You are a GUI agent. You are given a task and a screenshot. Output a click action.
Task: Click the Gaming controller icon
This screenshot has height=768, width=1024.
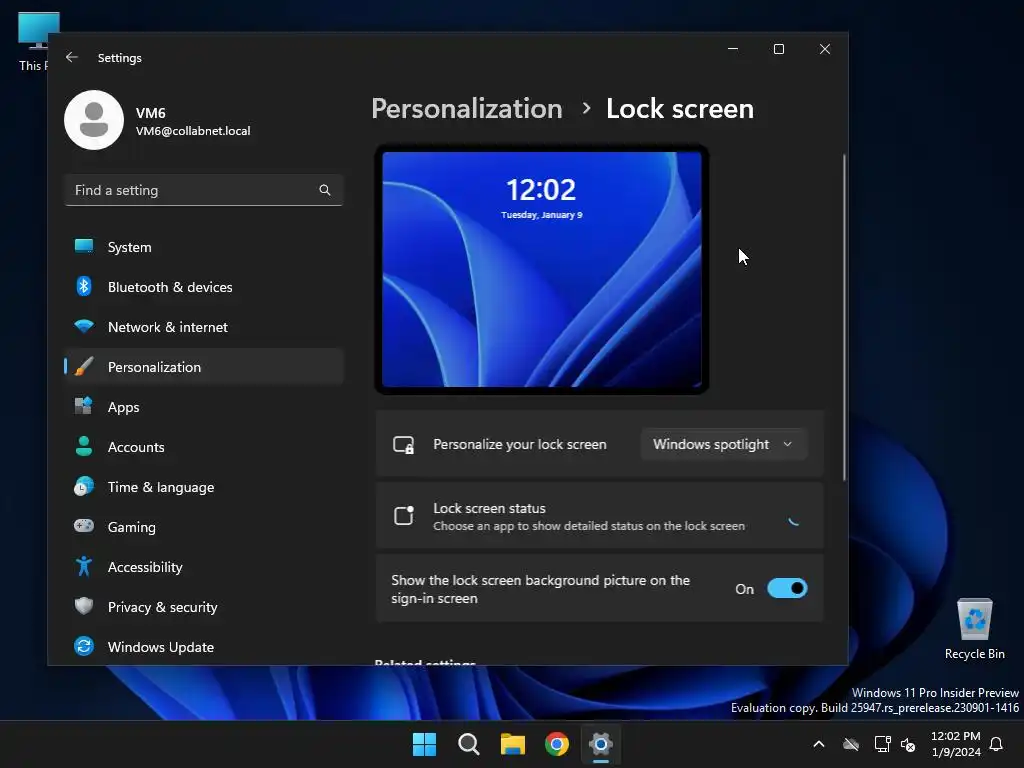click(84, 526)
